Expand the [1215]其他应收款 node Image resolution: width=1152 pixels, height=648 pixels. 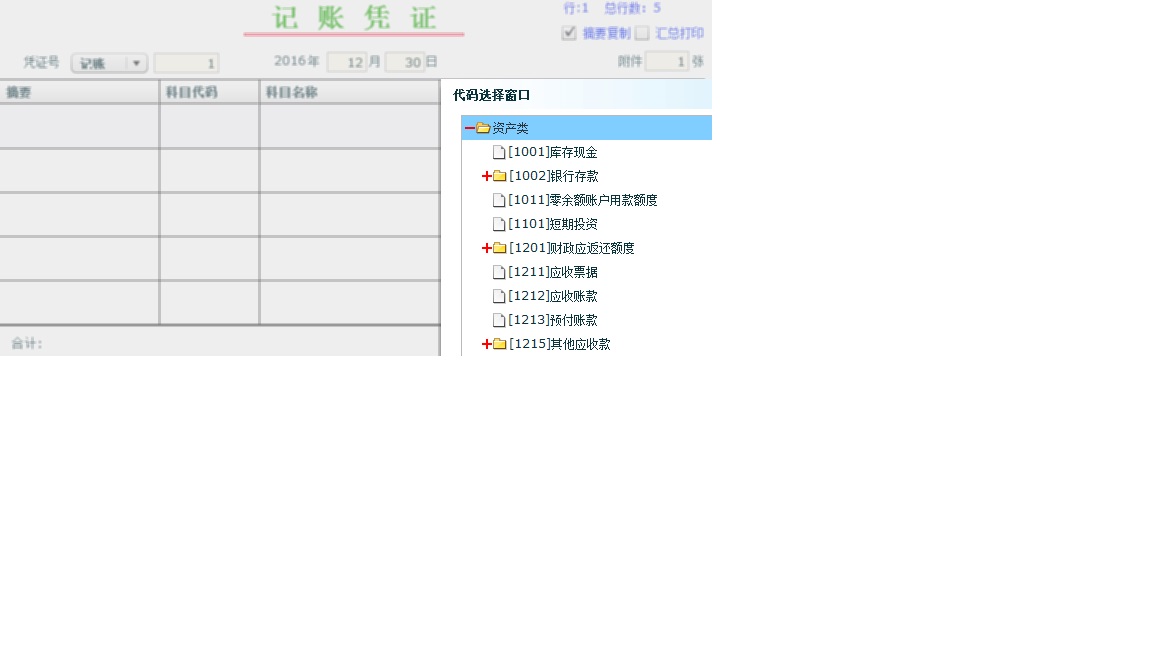(x=486, y=344)
